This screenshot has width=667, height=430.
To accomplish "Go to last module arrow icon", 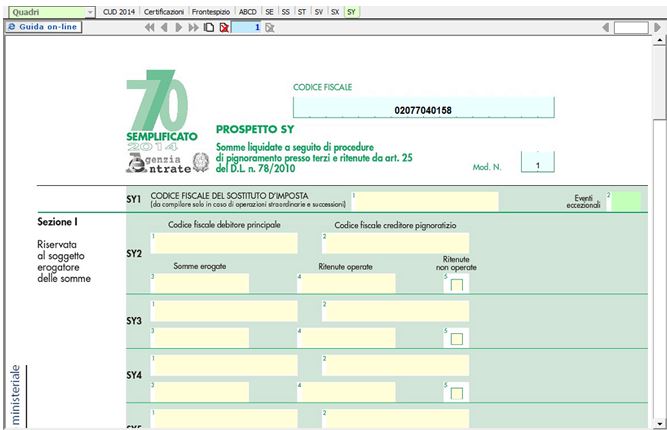I will click(194, 28).
